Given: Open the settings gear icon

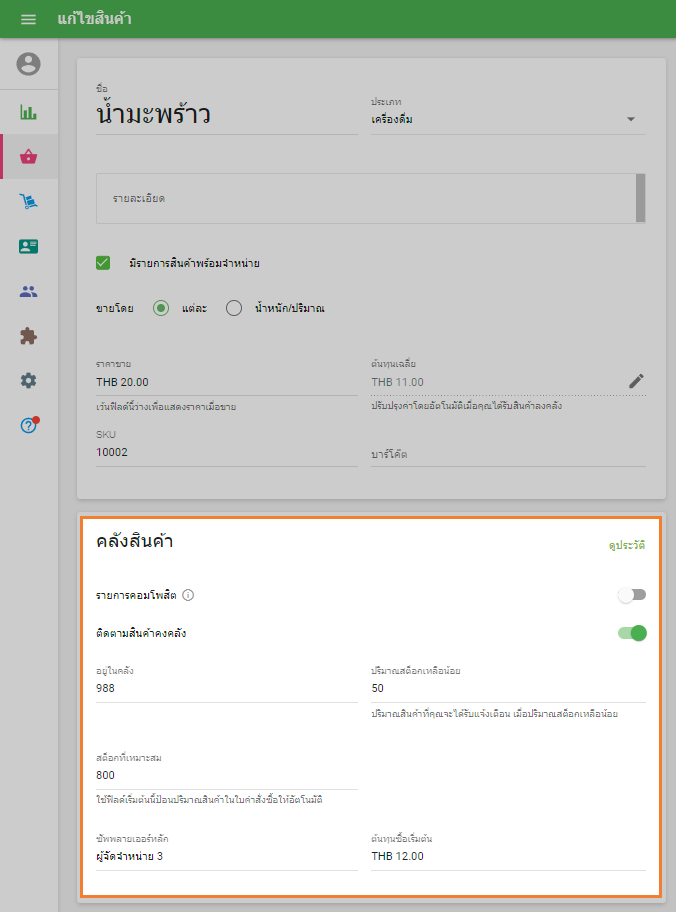Looking at the screenshot, I should point(29,381).
